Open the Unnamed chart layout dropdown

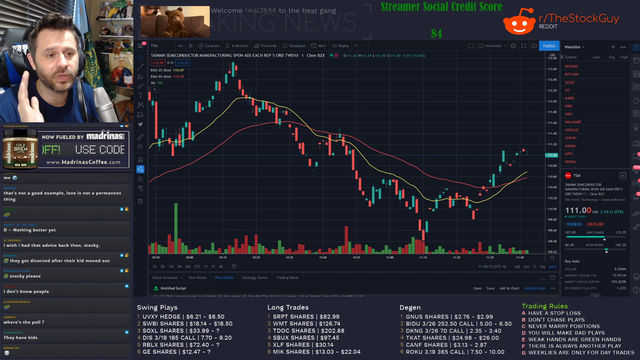tap(492, 46)
